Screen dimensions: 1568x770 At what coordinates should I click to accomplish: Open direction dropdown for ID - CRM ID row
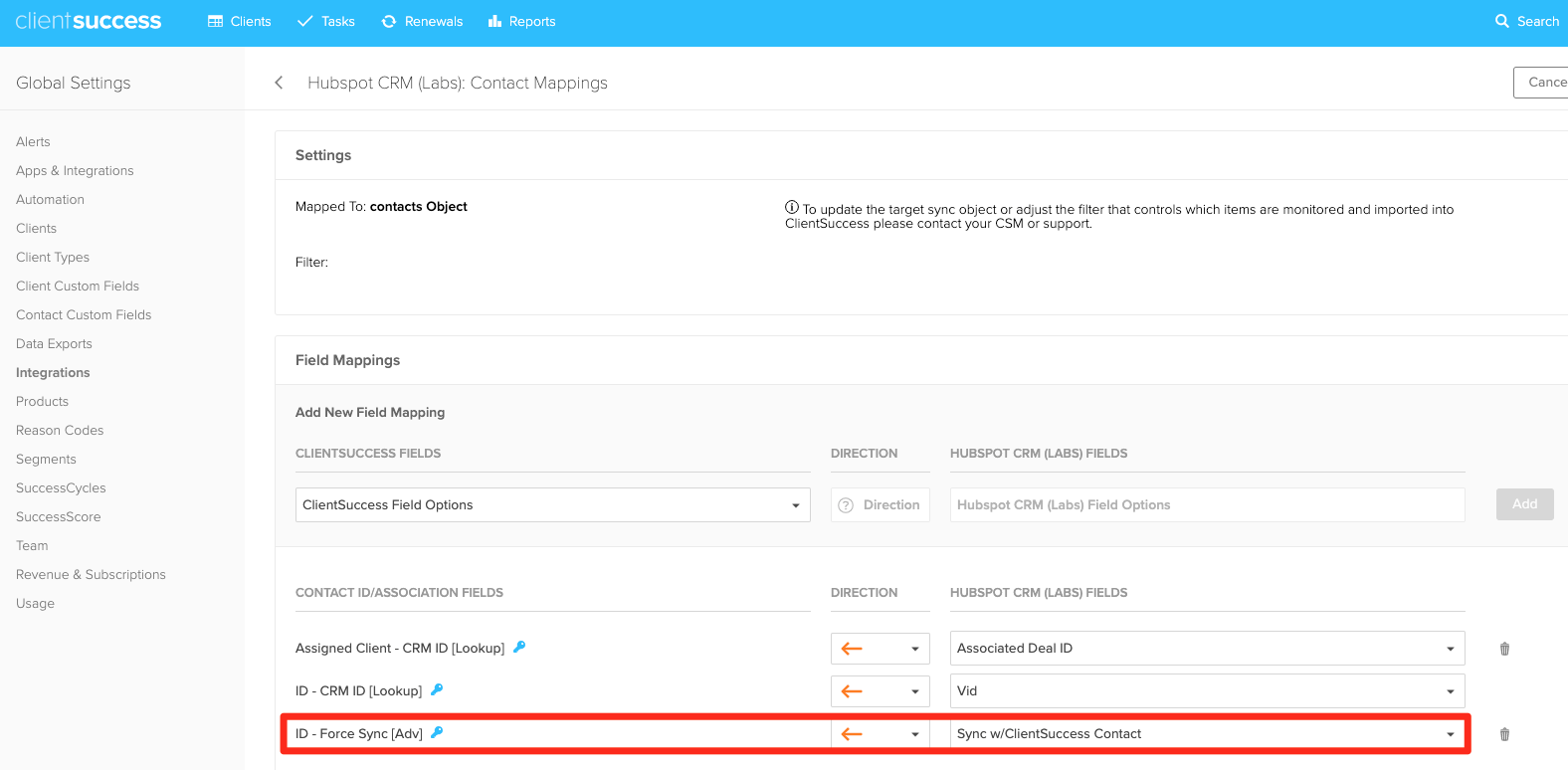tap(881, 691)
